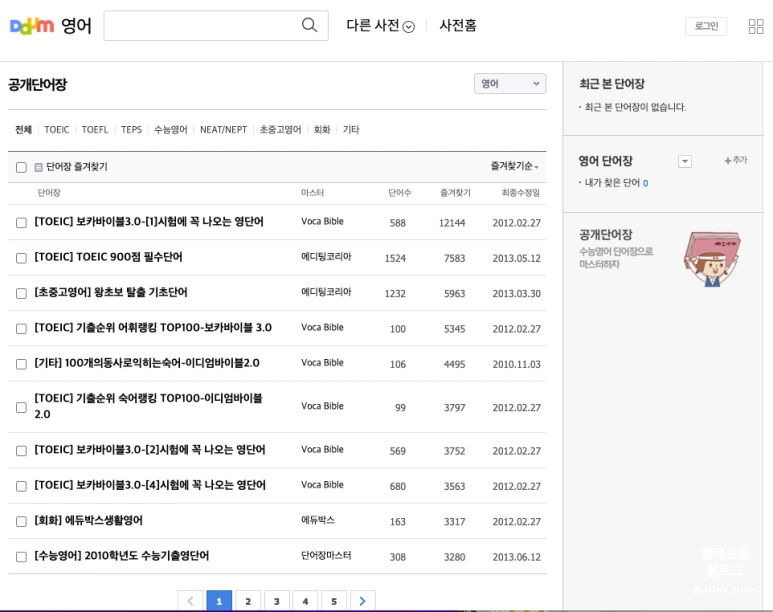The height and width of the screenshot is (612, 773).
Task: Check the 보카바이블3.0-[4] row checkbox
Action: click(21, 486)
